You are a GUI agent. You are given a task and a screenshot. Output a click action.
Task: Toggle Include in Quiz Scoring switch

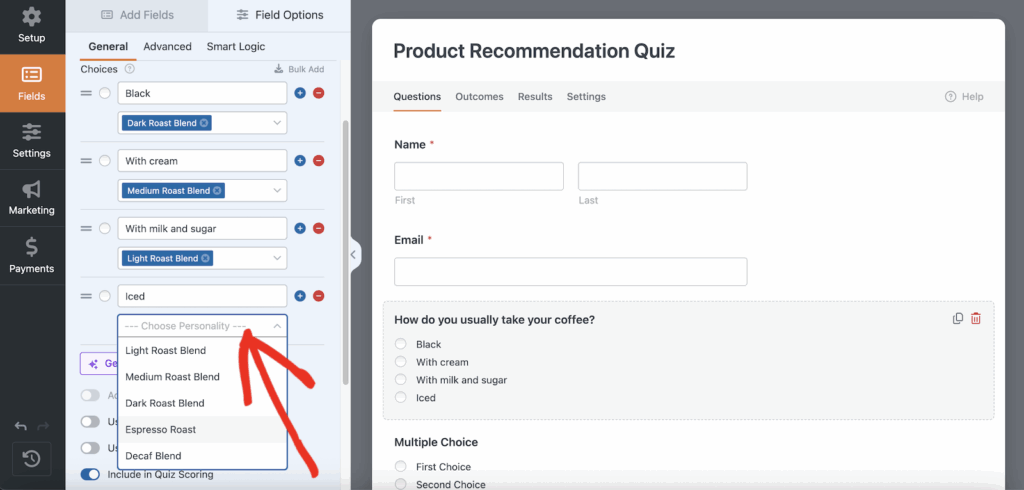point(91,474)
